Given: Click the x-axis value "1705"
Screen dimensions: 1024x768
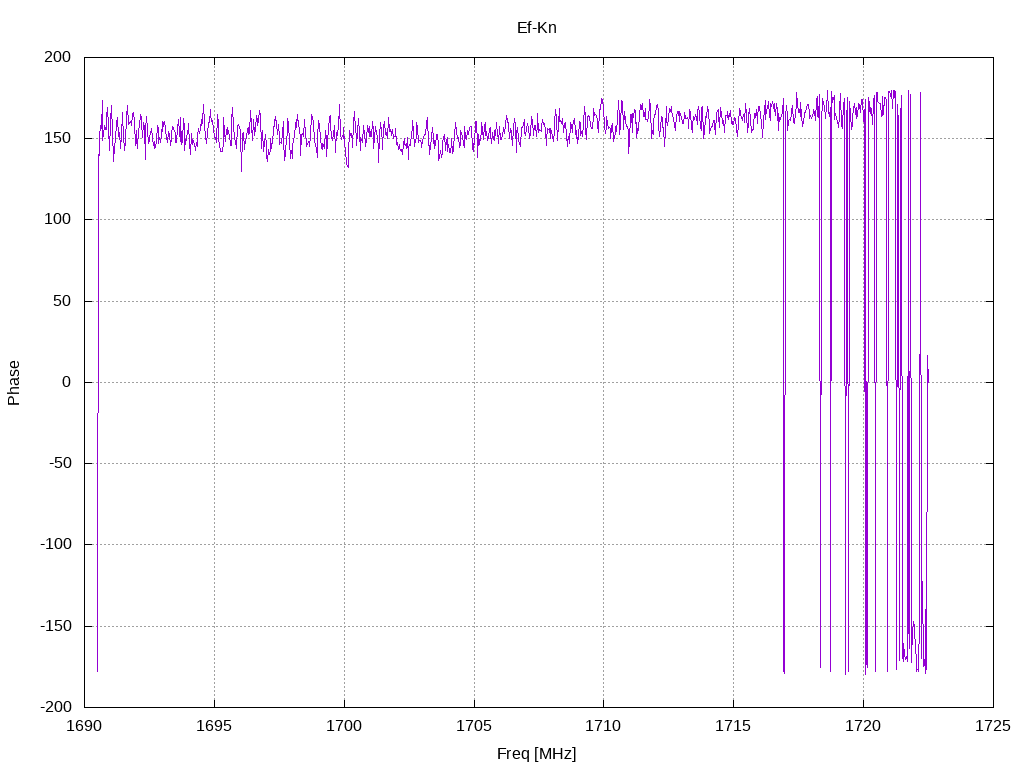Looking at the screenshot, I should click(x=474, y=726).
